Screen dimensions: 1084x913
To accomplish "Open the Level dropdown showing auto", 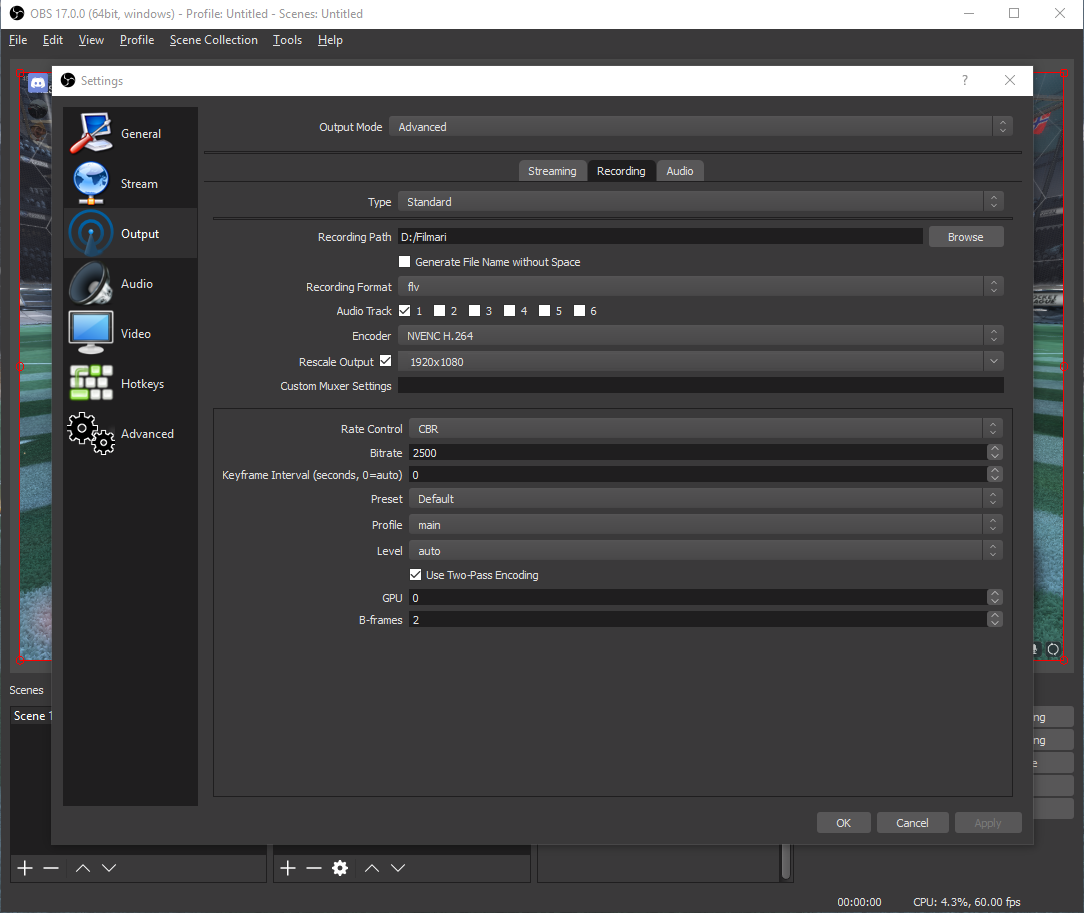I will (705, 551).
